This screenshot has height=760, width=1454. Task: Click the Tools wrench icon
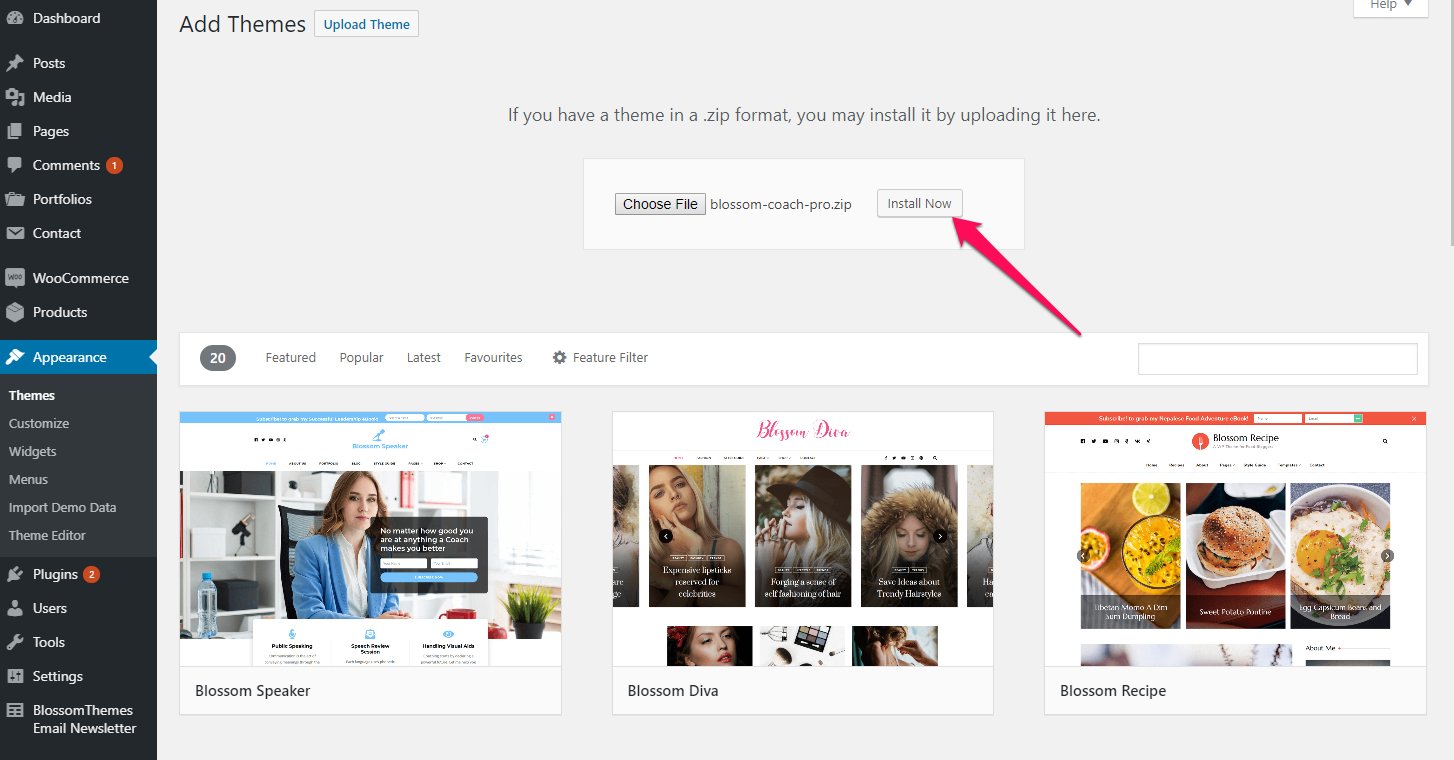click(15, 642)
